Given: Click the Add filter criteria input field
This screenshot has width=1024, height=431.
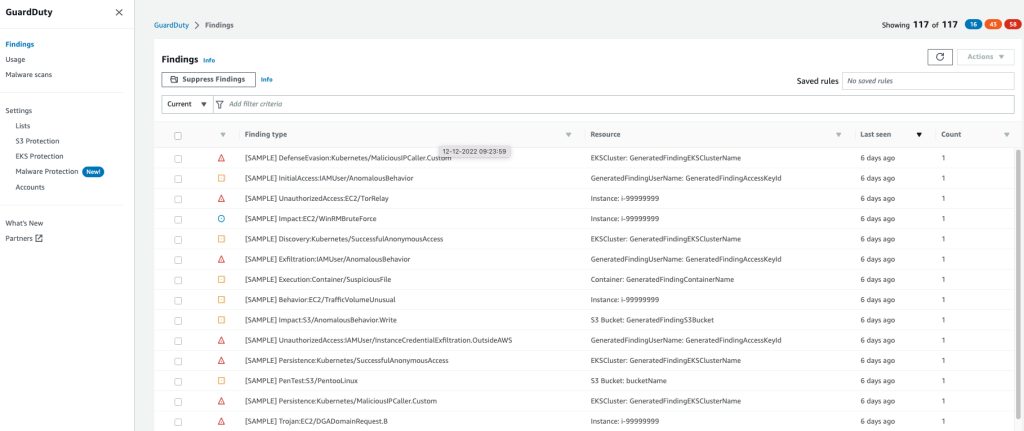Looking at the screenshot, I should pyautogui.click(x=614, y=104).
